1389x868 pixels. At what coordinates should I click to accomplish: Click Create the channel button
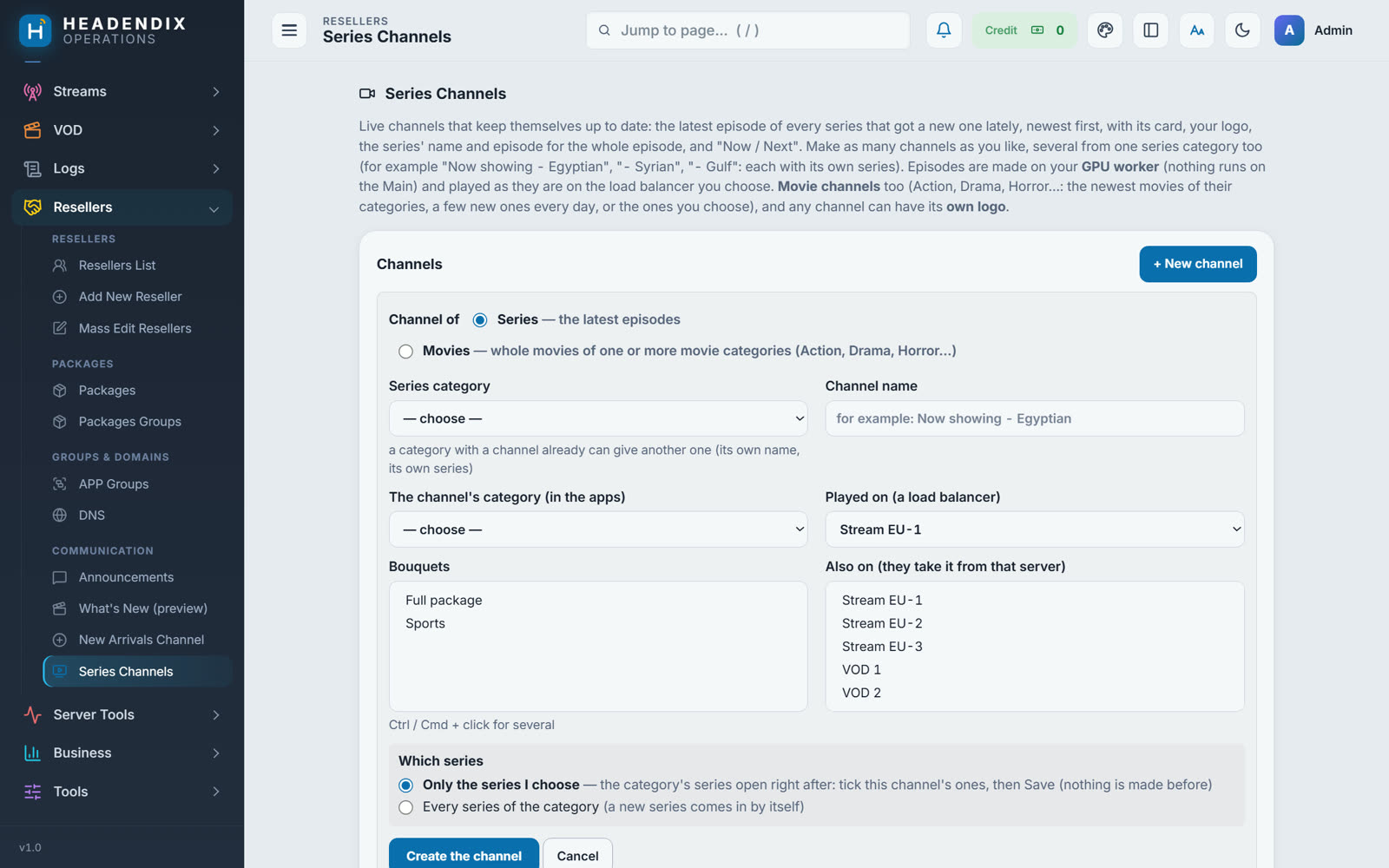464,855
